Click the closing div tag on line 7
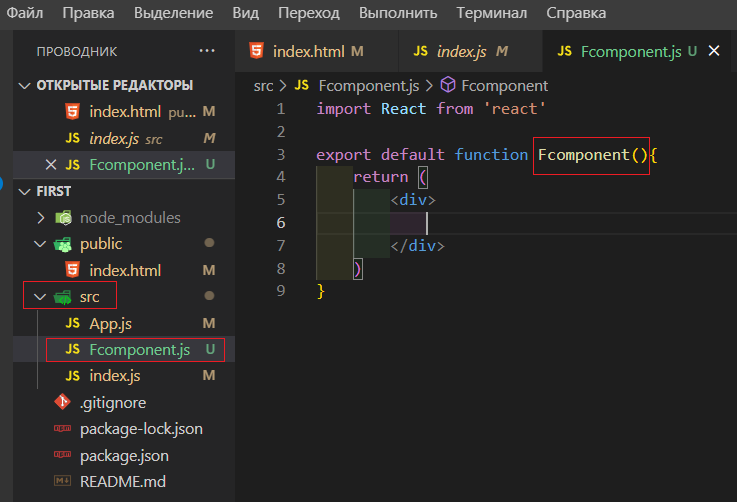This screenshot has height=502, width=737. click(417, 246)
